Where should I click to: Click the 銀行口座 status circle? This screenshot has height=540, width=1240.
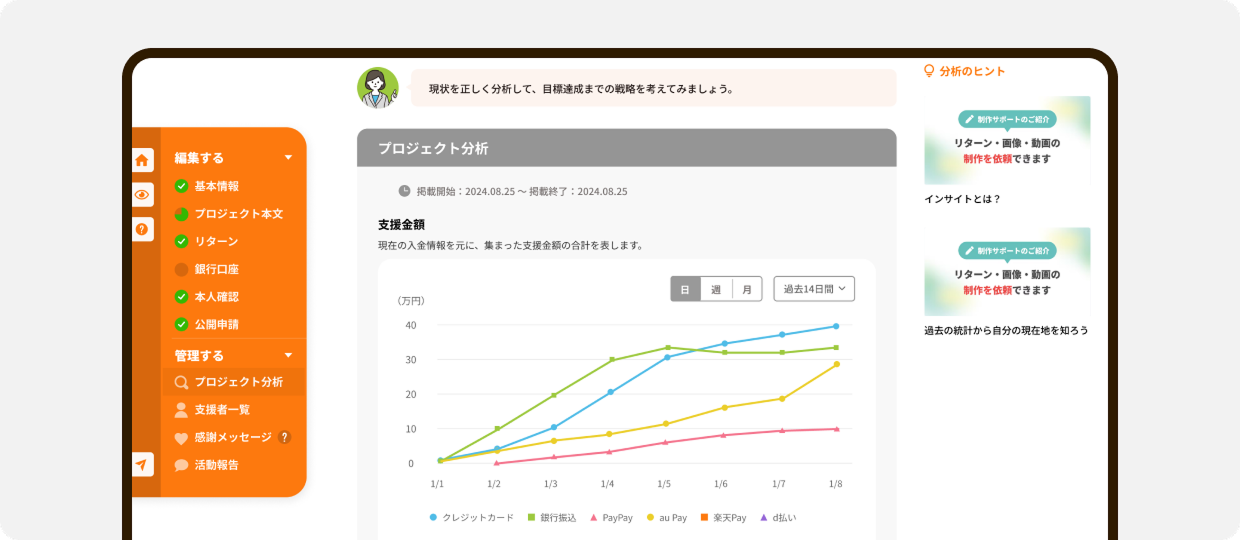[181, 269]
